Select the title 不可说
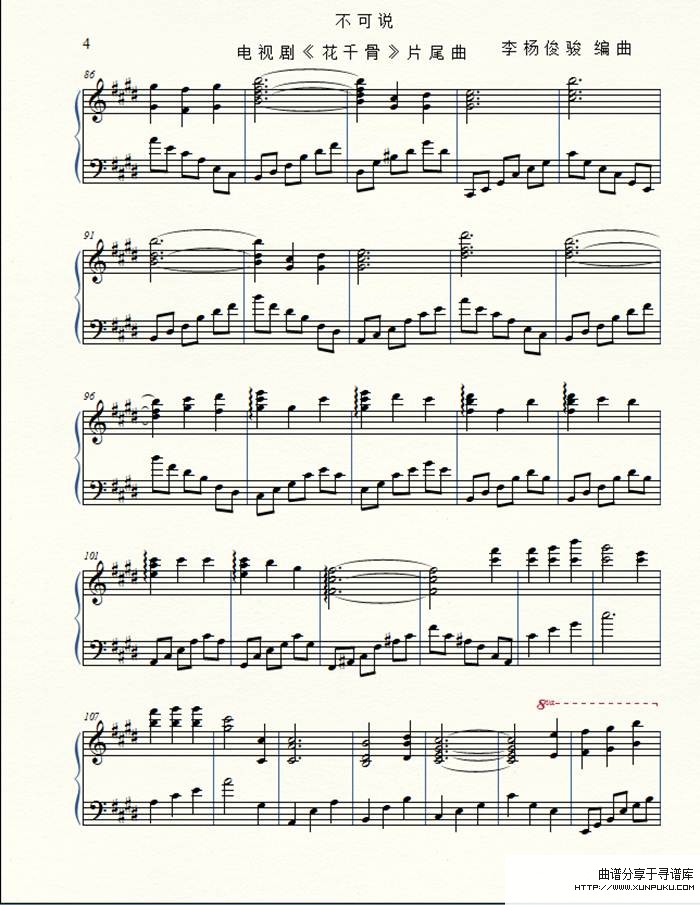Screen dimensions: 700x905 click(364, 22)
